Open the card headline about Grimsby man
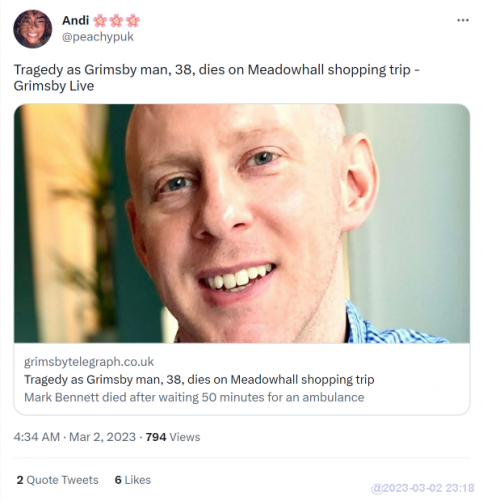Screen dimensions: 483x500 coord(199,379)
